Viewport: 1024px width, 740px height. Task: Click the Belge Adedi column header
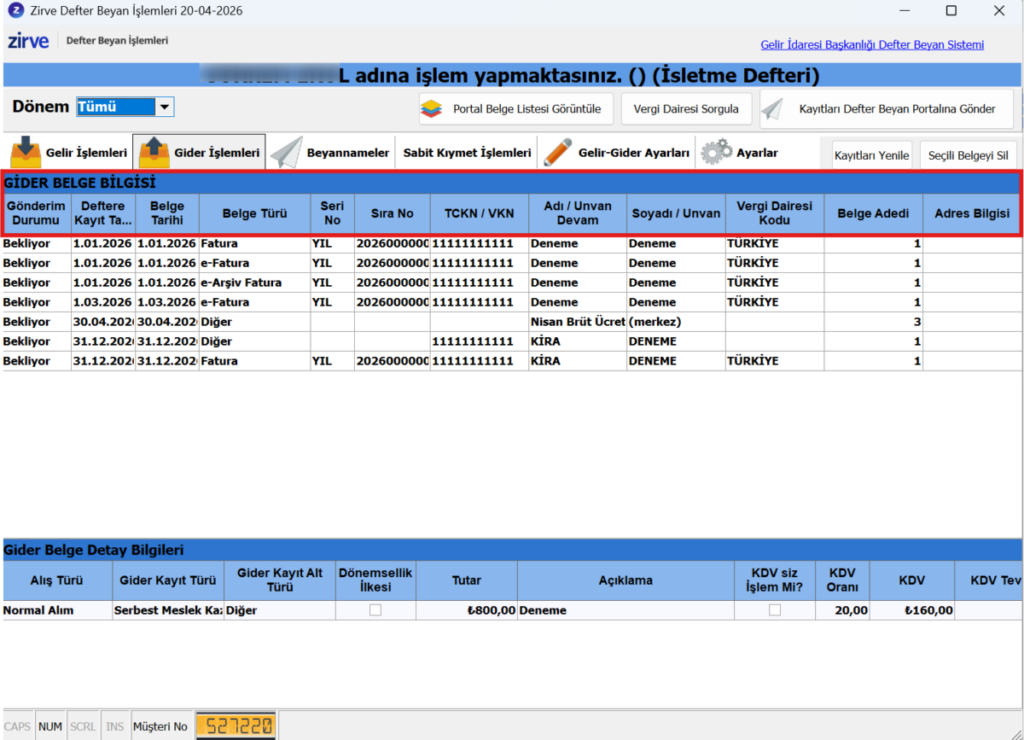(873, 213)
